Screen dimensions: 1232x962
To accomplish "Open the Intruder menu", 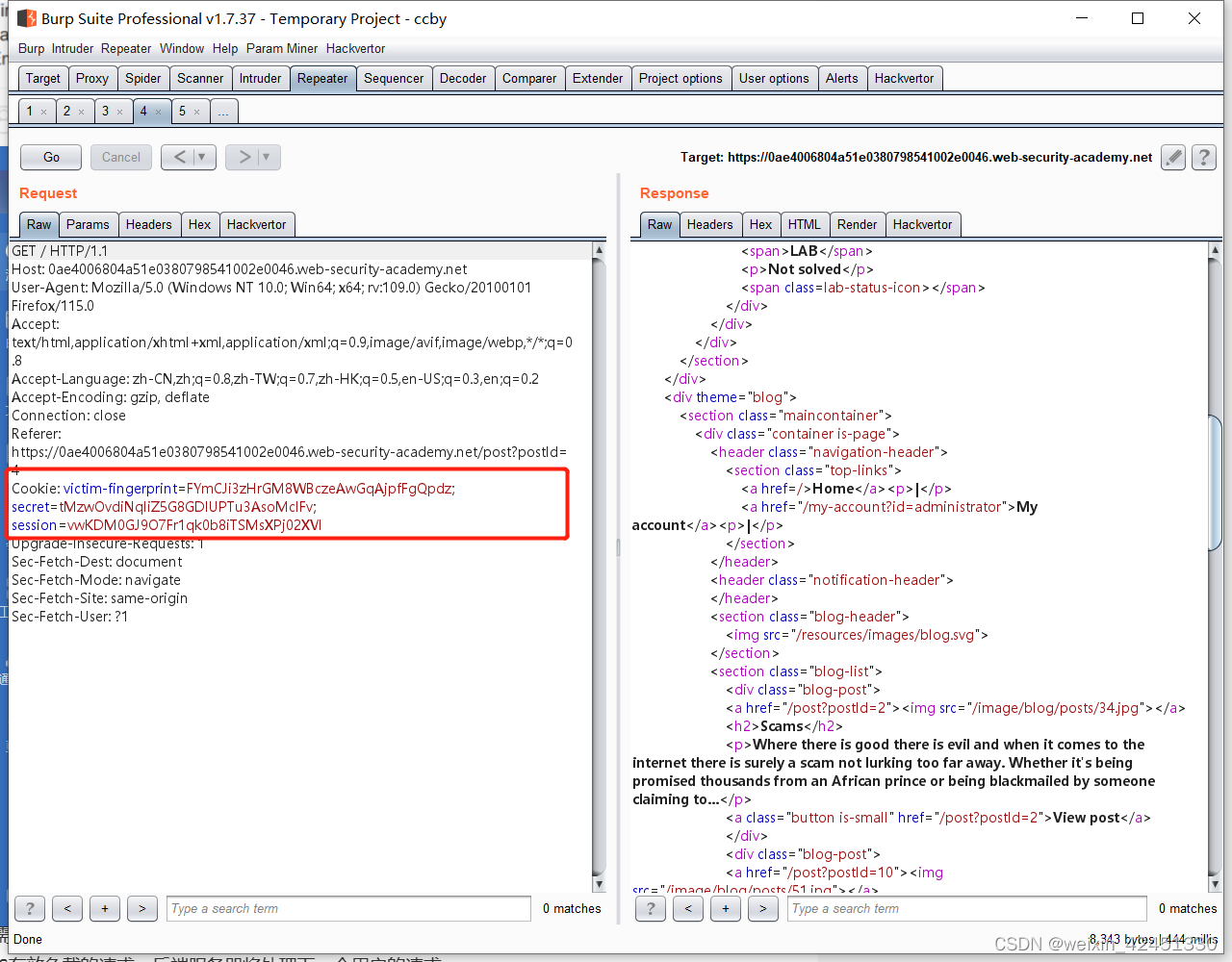I will tap(72, 48).
